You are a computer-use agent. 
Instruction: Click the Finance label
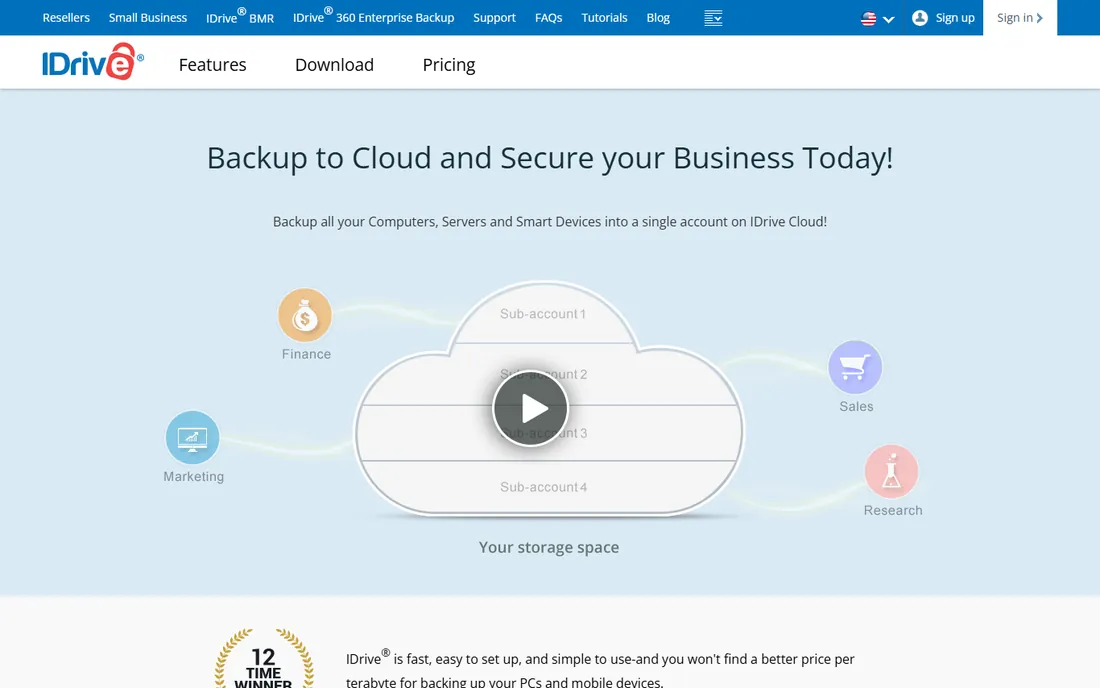coord(307,354)
